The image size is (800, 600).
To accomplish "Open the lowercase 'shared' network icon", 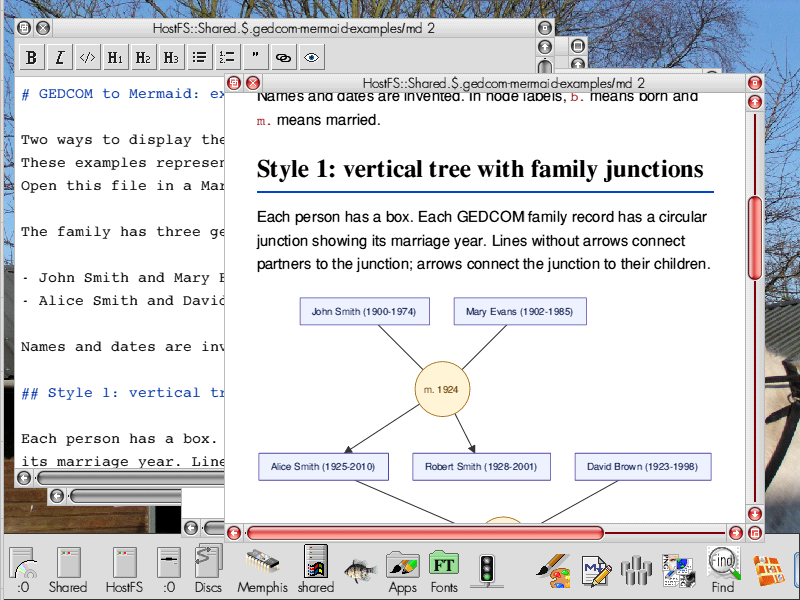I will pyautogui.click(x=316, y=570).
